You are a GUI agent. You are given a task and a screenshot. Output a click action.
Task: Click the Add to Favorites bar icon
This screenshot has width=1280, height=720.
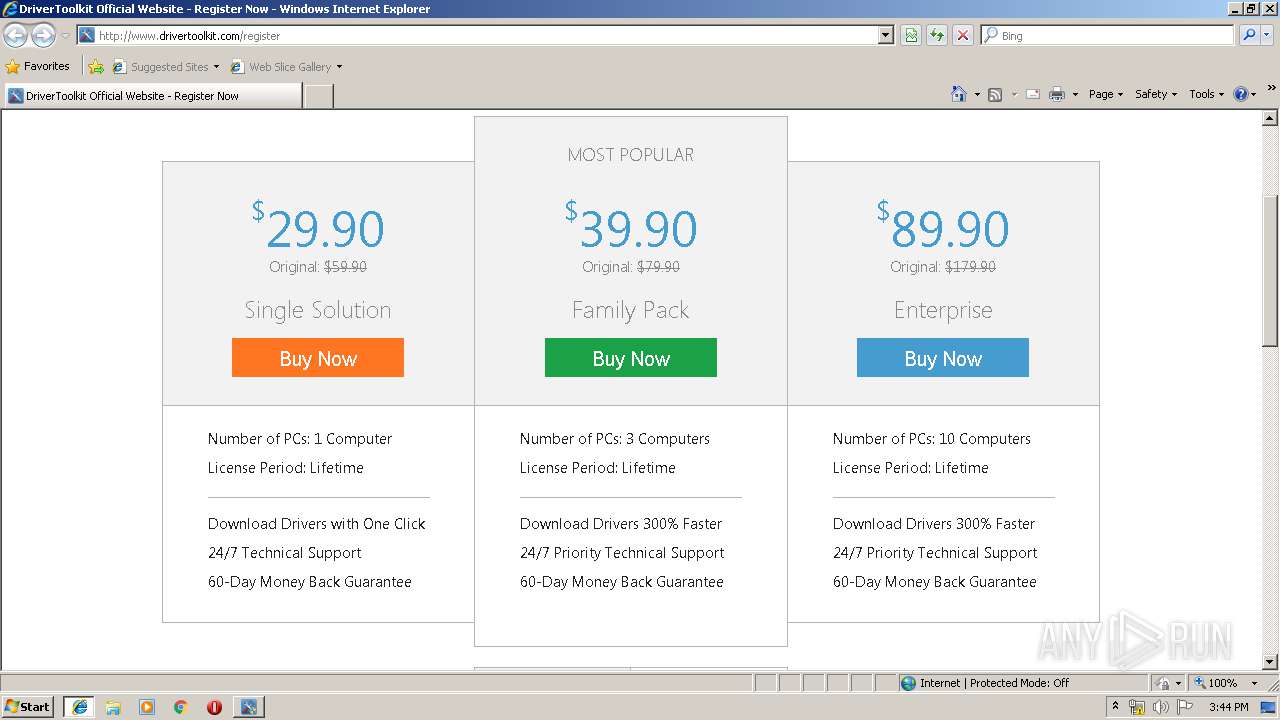pyautogui.click(x=96, y=67)
